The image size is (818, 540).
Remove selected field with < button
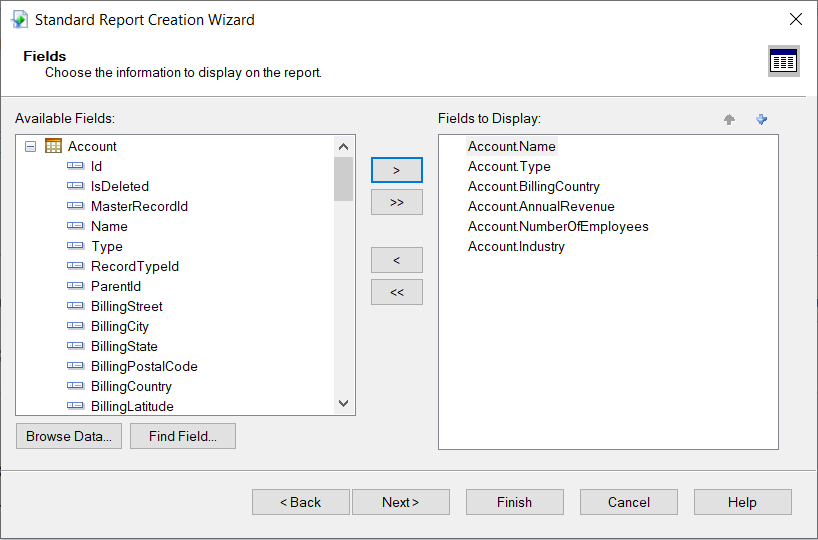click(396, 260)
